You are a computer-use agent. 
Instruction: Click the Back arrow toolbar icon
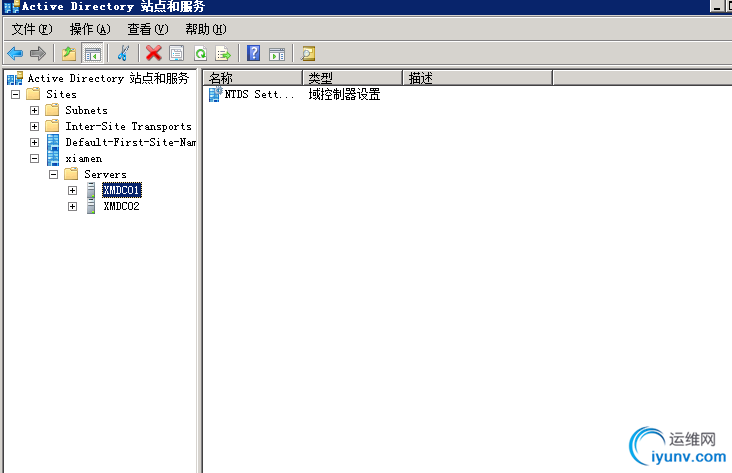(x=15, y=53)
